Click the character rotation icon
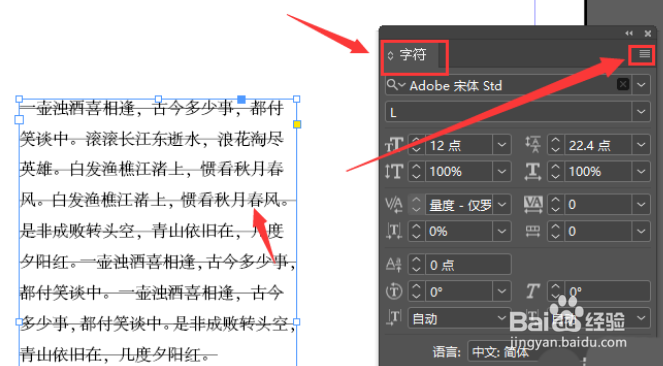 click(x=394, y=292)
